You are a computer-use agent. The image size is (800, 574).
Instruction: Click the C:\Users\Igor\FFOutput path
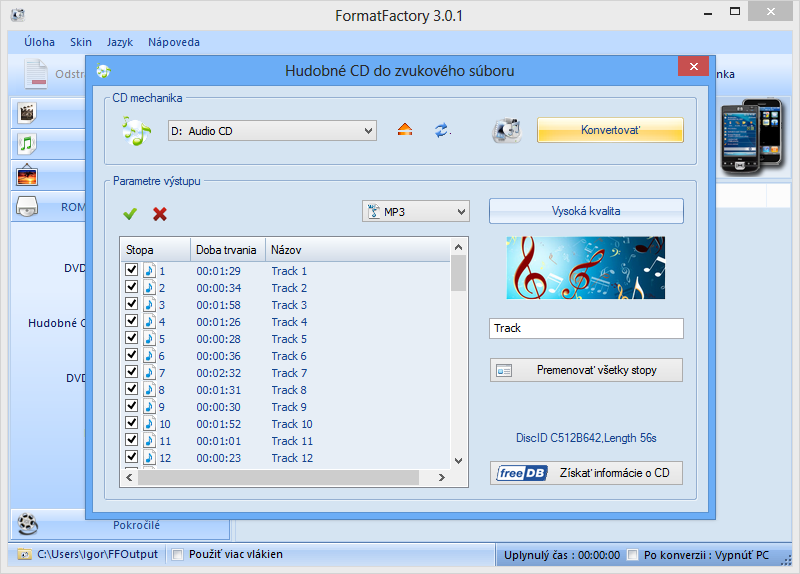[x=97, y=554]
